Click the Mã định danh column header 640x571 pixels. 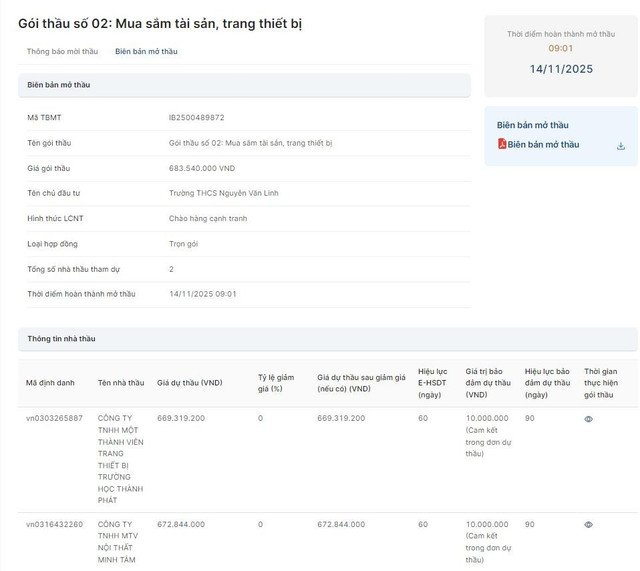(x=51, y=383)
